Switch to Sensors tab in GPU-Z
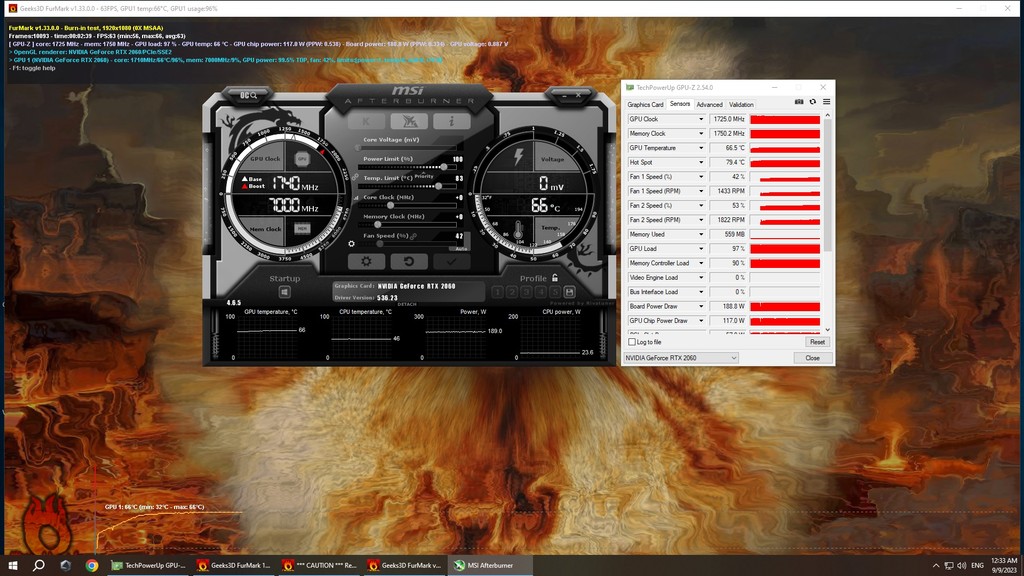Viewport: 1024px width, 576px height. click(x=680, y=104)
